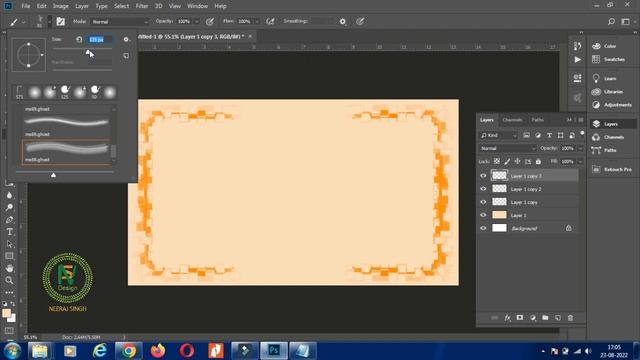Open the painting Mode dropdown showing Normal

coord(120,22)
